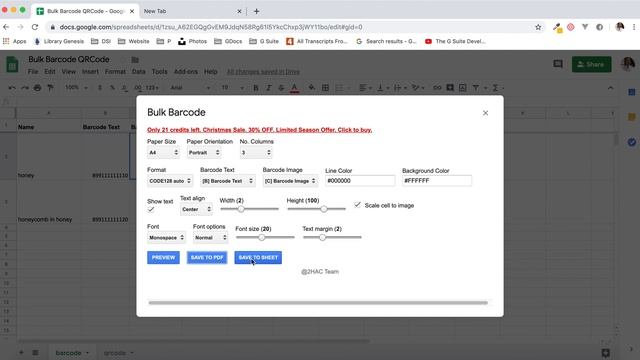
Task: Open the Edit menu
Action: point(50,71)
